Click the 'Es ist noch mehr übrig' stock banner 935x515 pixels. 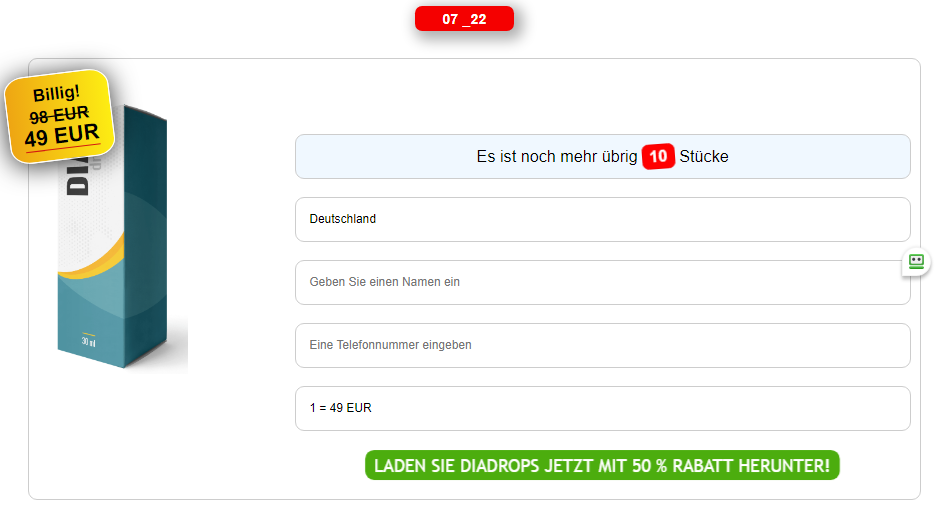click(x=602, y=156)
